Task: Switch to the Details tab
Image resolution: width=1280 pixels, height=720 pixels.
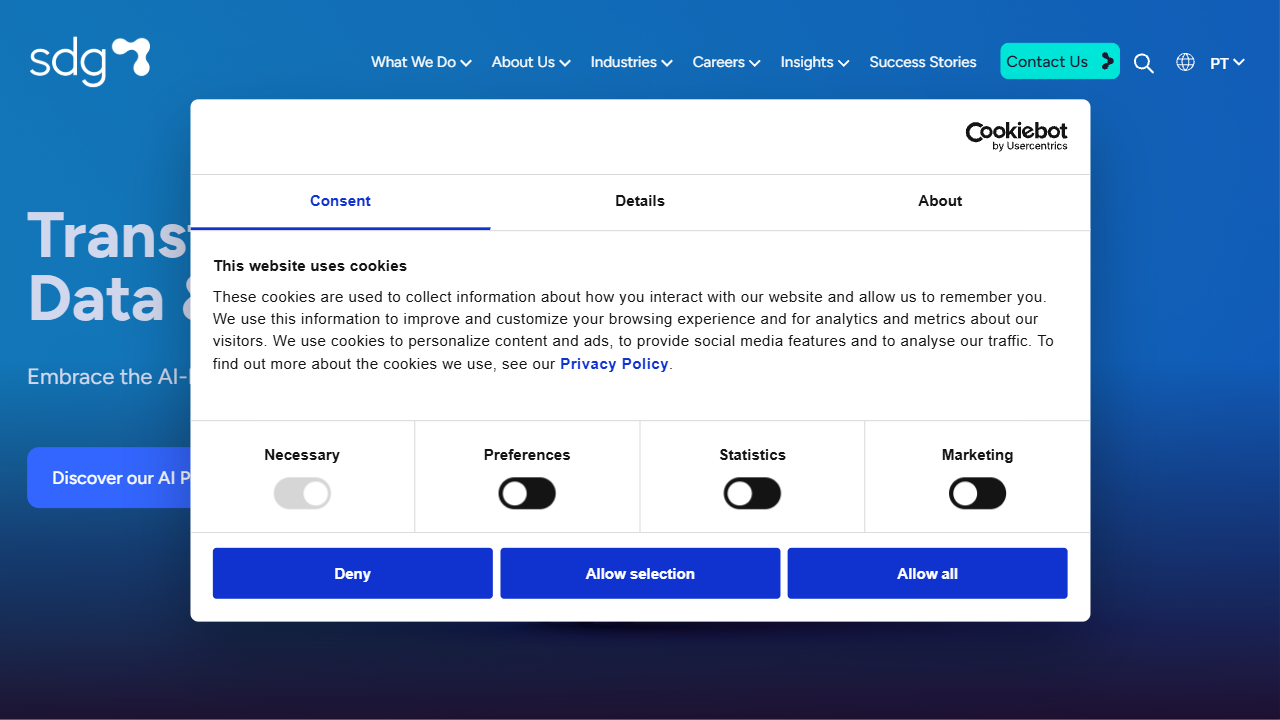Action: point(640,202)
